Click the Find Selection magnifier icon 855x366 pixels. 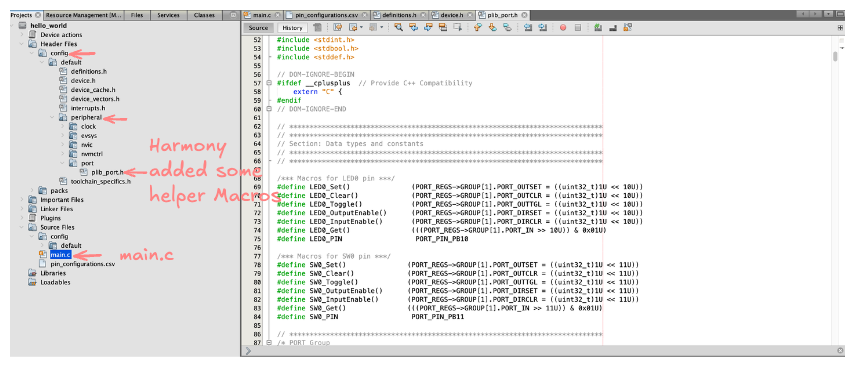click(x=399, y=27)
